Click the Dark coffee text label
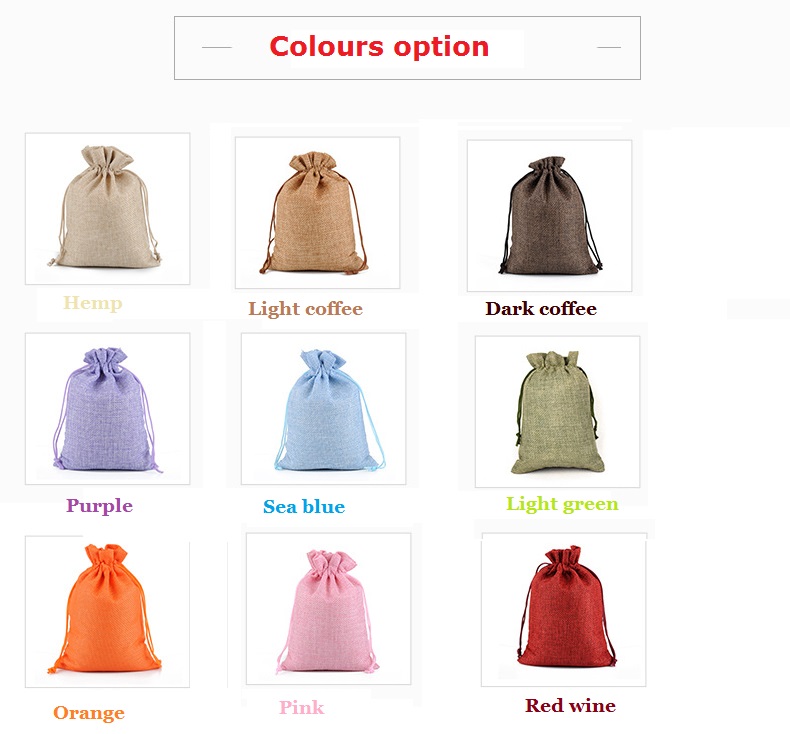Viewport: 790px width, 734px height. point(541,308)
